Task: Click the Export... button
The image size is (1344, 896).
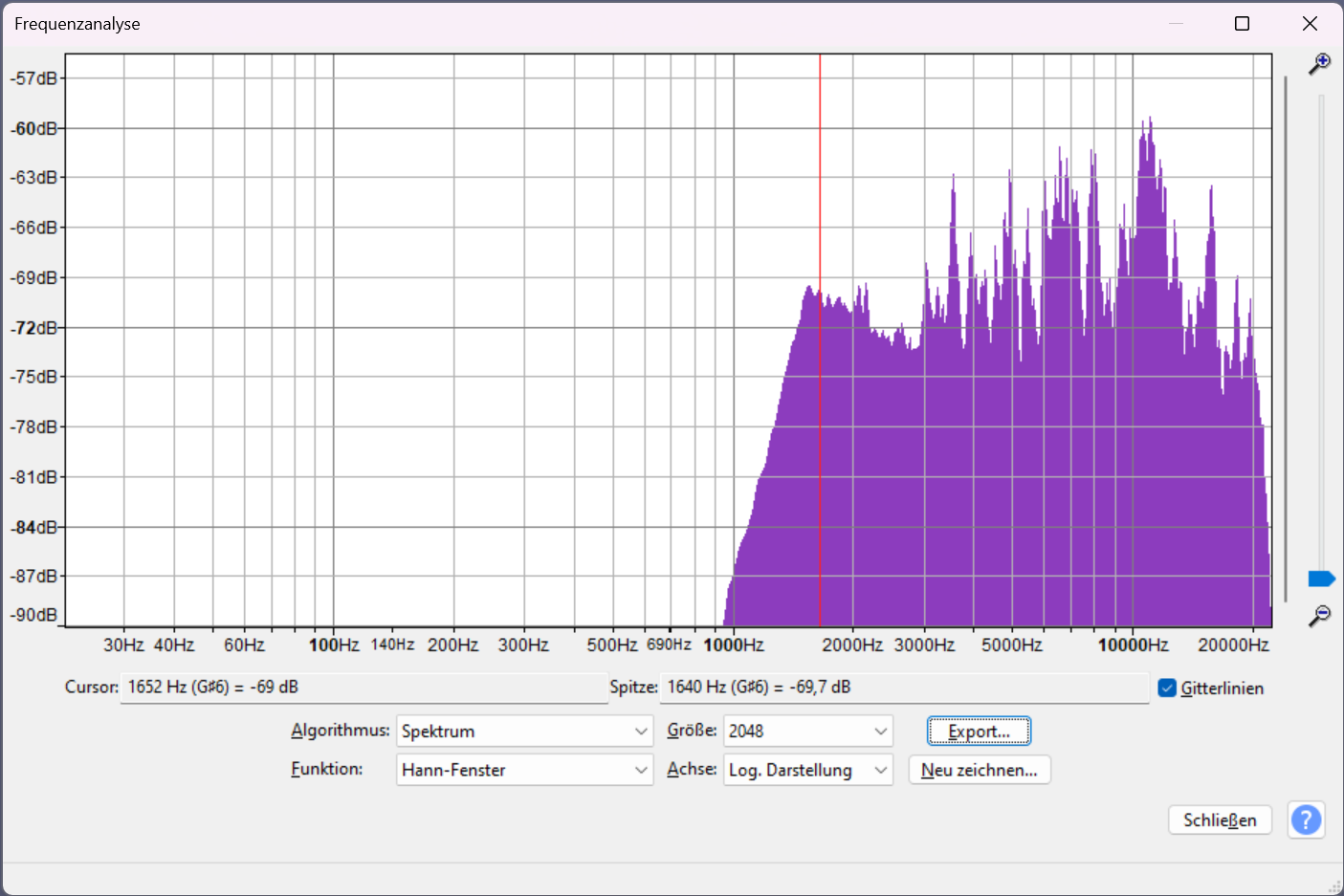Action: point(979,732)
